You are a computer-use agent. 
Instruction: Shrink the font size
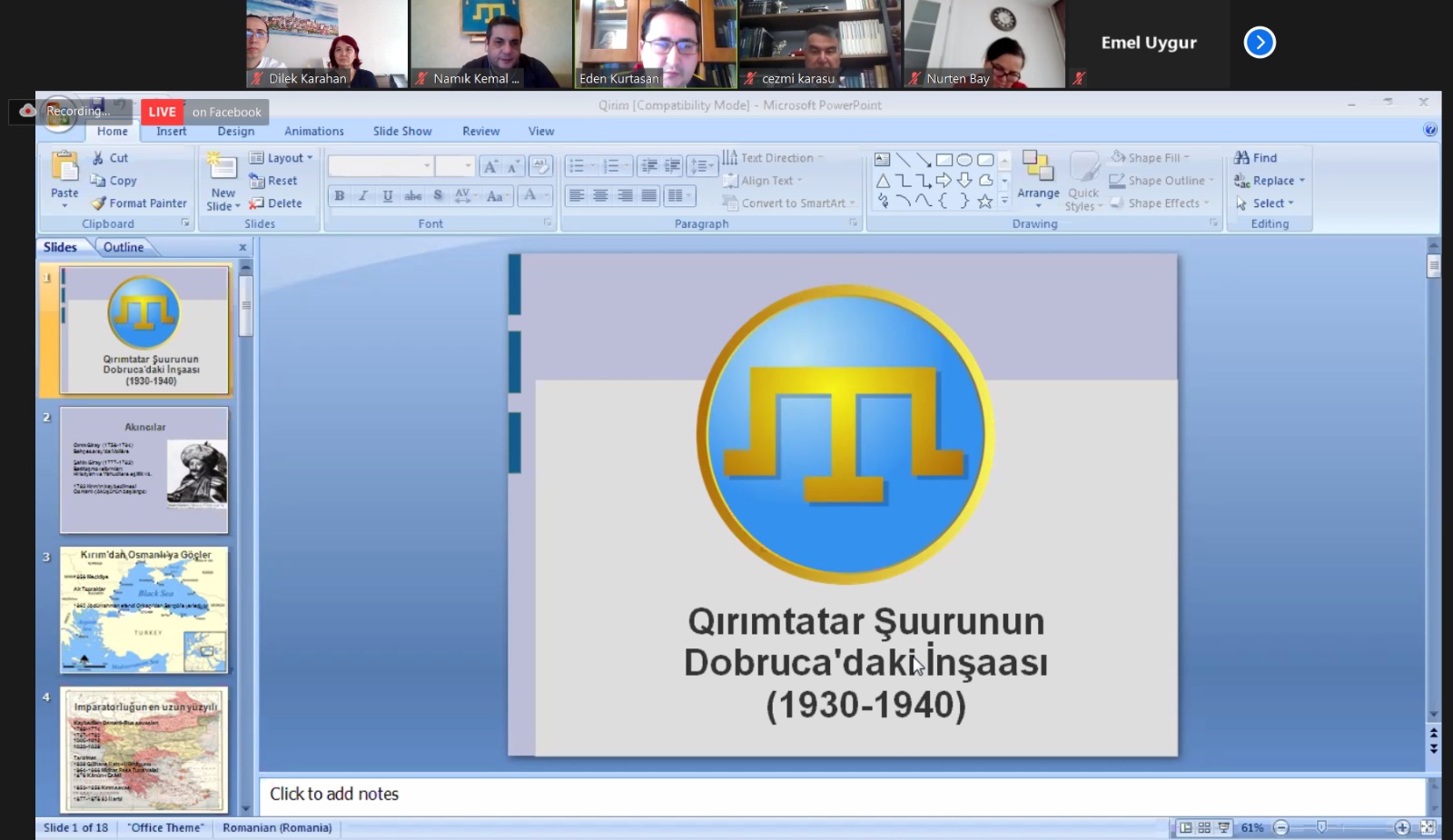(513, 166)
